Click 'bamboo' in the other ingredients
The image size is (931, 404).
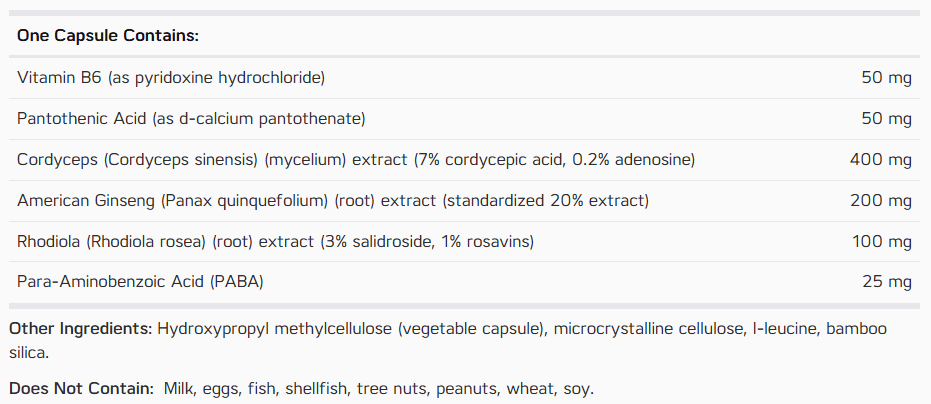click(x=857, y=329)
